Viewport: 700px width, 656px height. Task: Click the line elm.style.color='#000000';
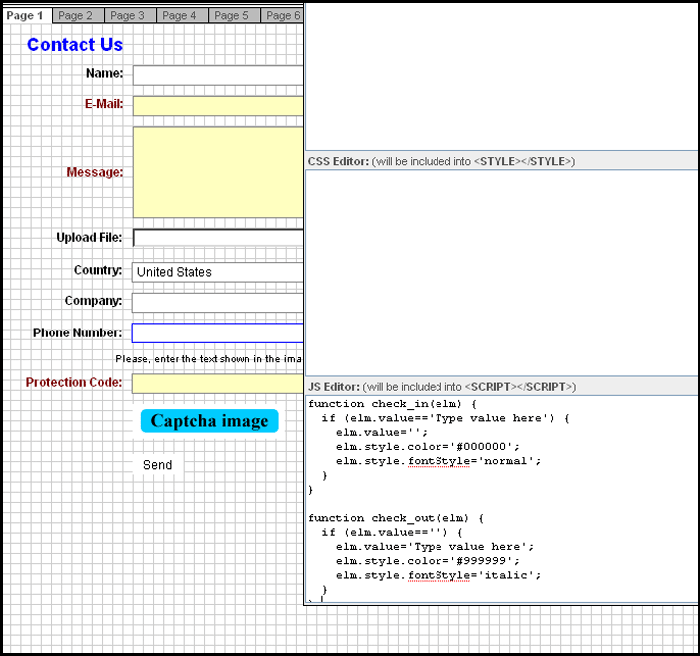428,447
